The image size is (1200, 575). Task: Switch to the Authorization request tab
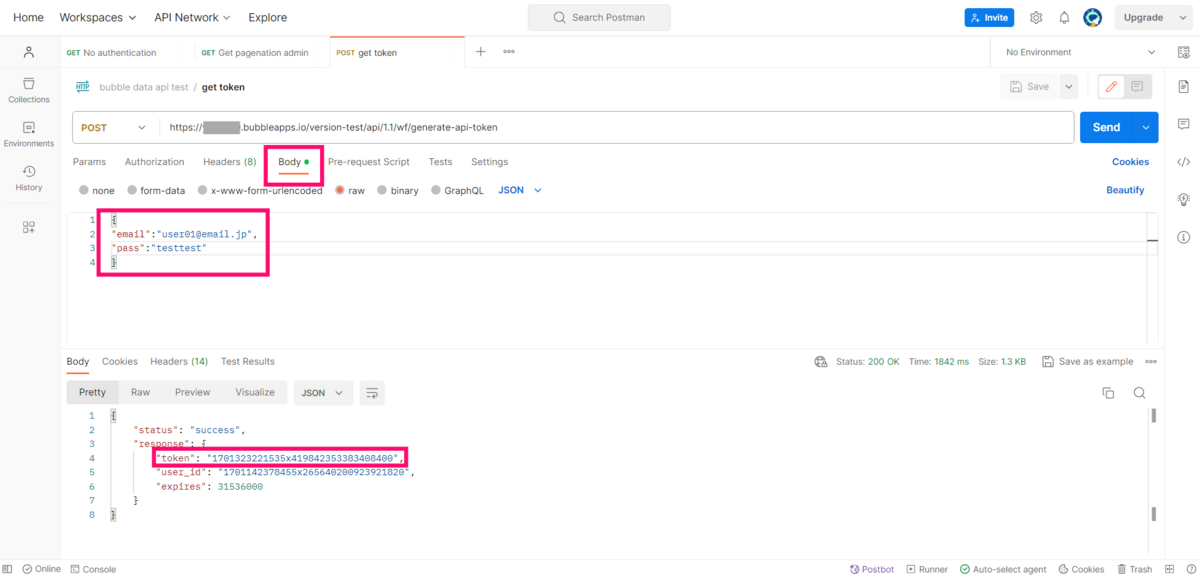tap(155, 162)
